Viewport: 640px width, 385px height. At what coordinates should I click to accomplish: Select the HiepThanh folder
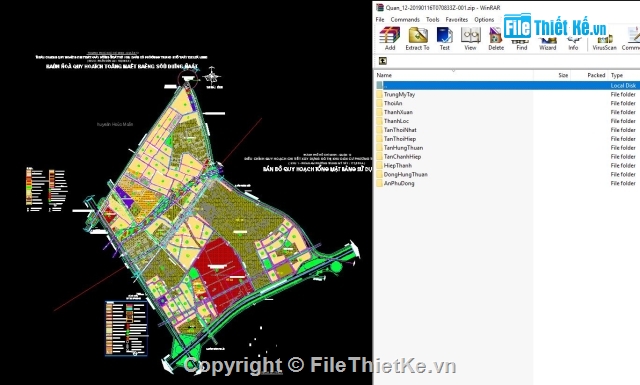click(398, 165)
